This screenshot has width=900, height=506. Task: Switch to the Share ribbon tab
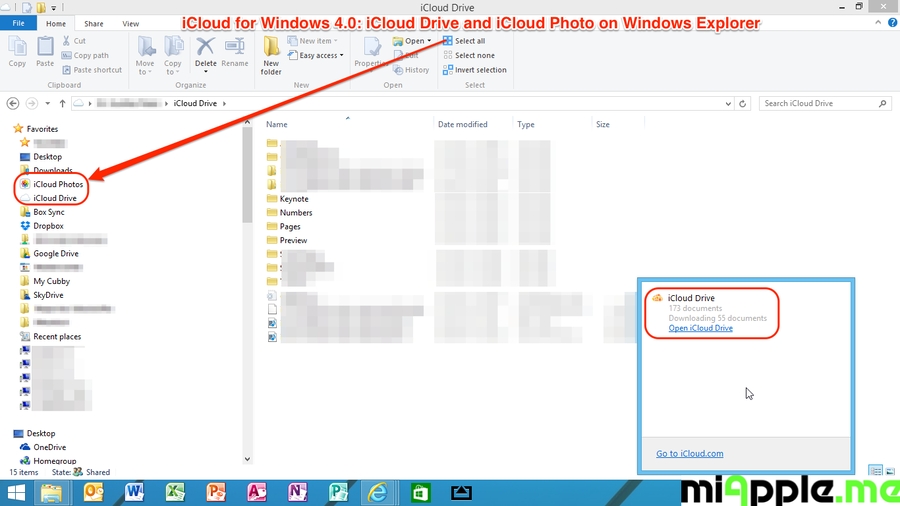[x=93, y=23]
